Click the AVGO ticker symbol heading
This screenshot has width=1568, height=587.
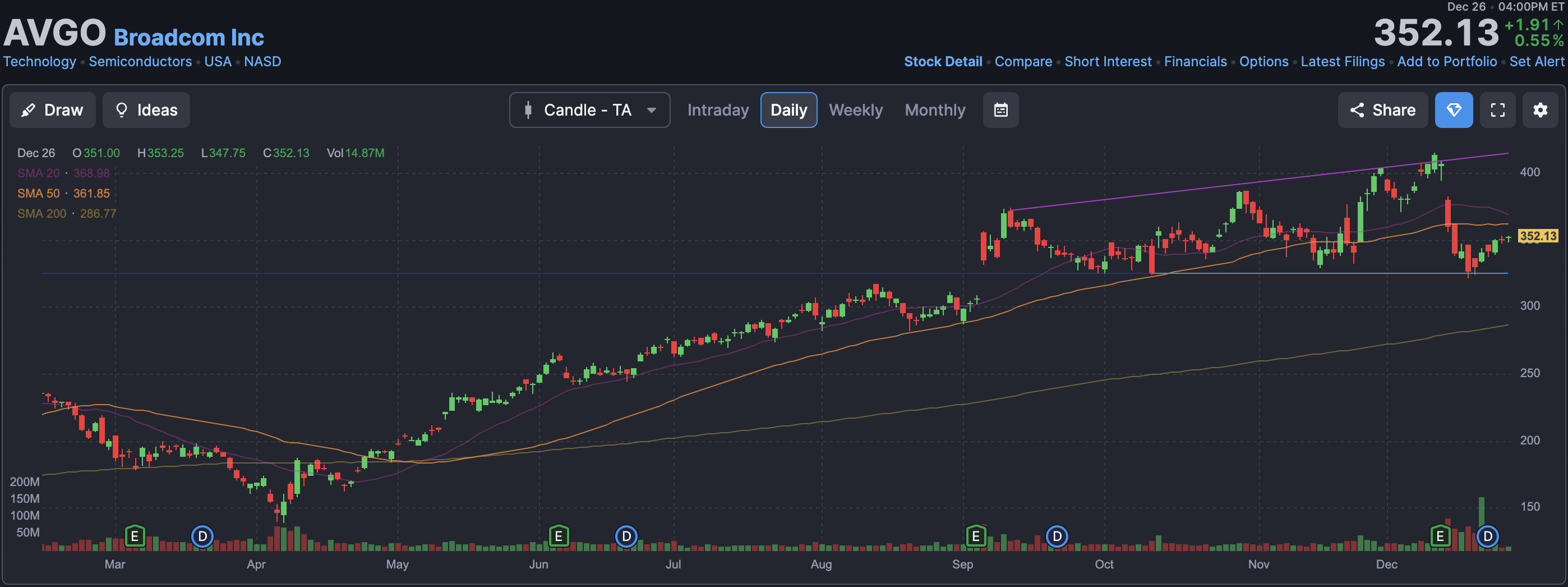click(55, 33)
